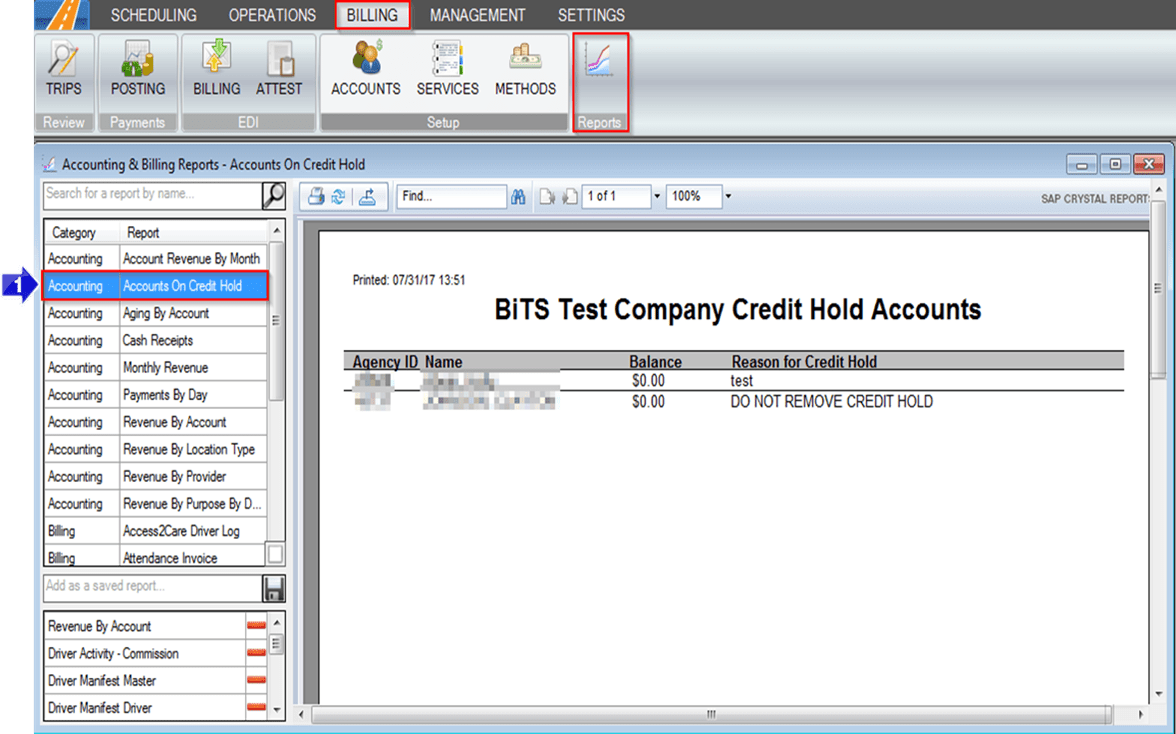1176x734 pixels.
Task: Open the MANAGEMENT menu tab
Action: pyautogui.click(x=478, y=15)
